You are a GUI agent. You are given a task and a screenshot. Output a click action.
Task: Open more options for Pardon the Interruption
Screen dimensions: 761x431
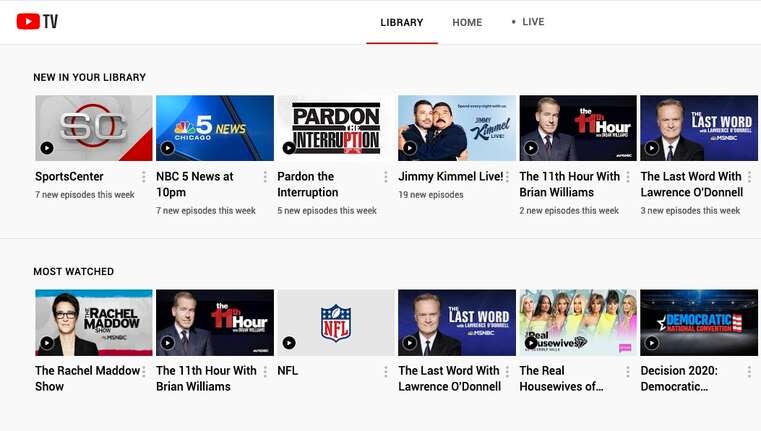386,177
